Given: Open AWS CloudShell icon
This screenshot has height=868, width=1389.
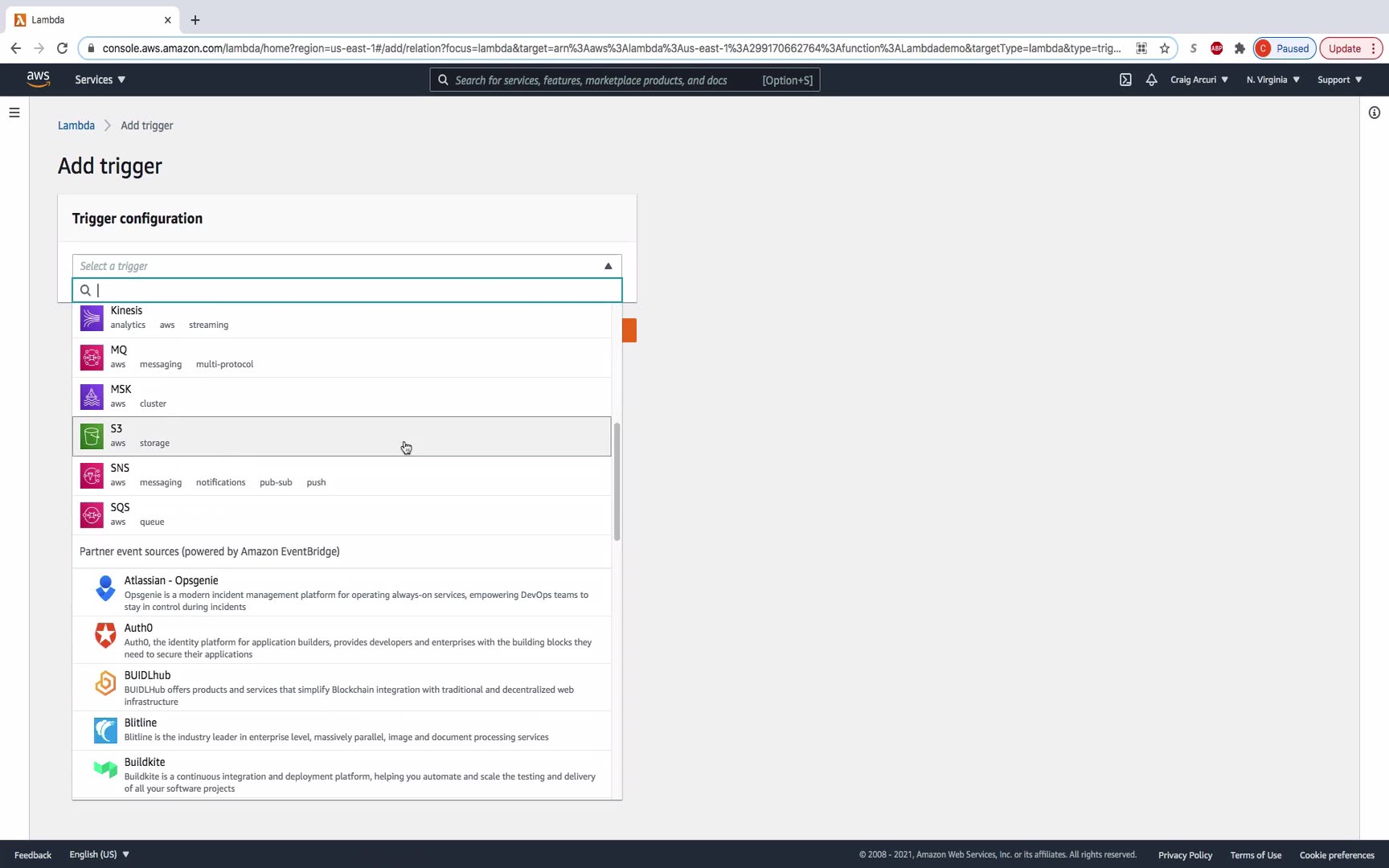Looking at the screenshot, I should click(x=1125, y=80).
